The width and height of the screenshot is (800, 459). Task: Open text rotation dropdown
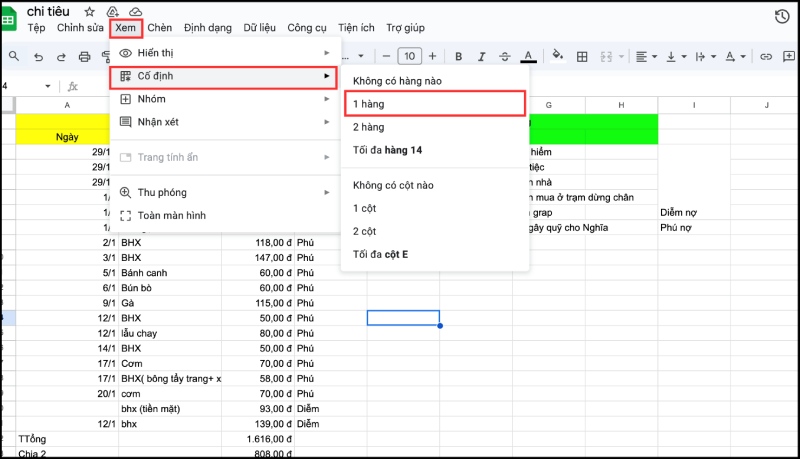click(x=735, y=57)
